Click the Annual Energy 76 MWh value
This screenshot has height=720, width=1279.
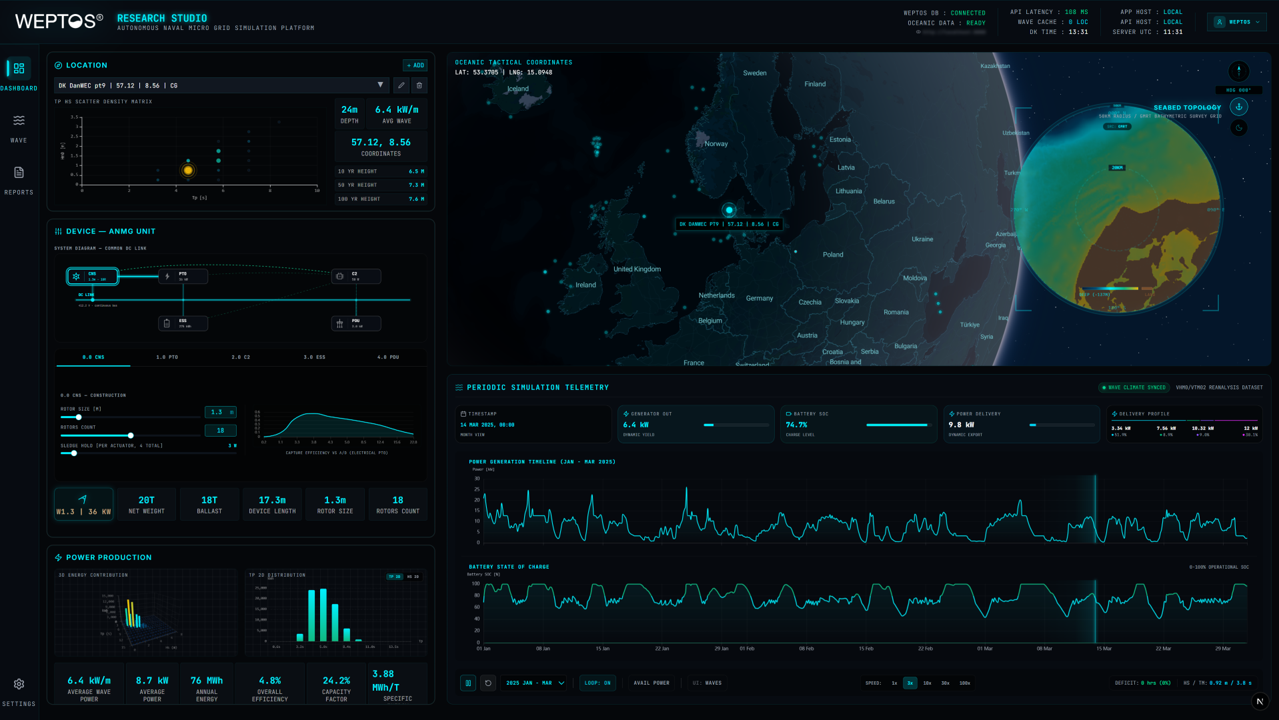point(207,681)
